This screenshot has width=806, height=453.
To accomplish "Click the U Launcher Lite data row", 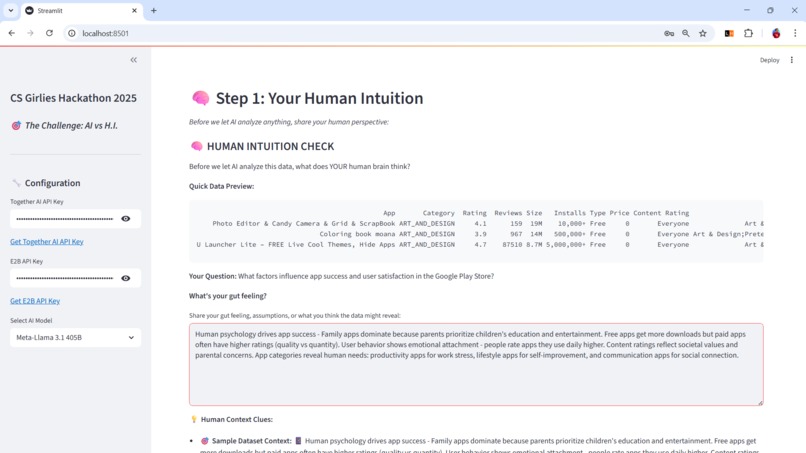I will 478,245.
